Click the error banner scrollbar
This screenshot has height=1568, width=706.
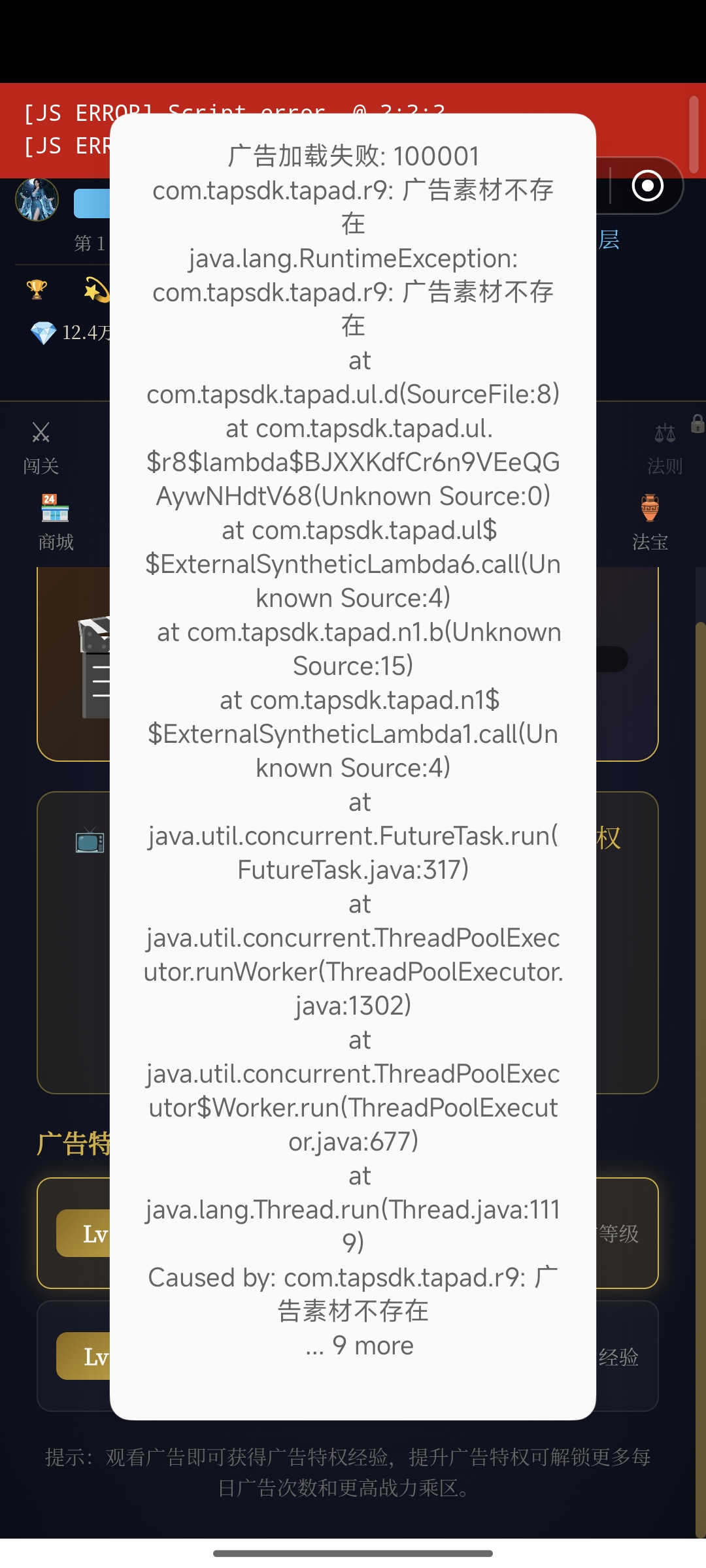[x=694, y=133]
